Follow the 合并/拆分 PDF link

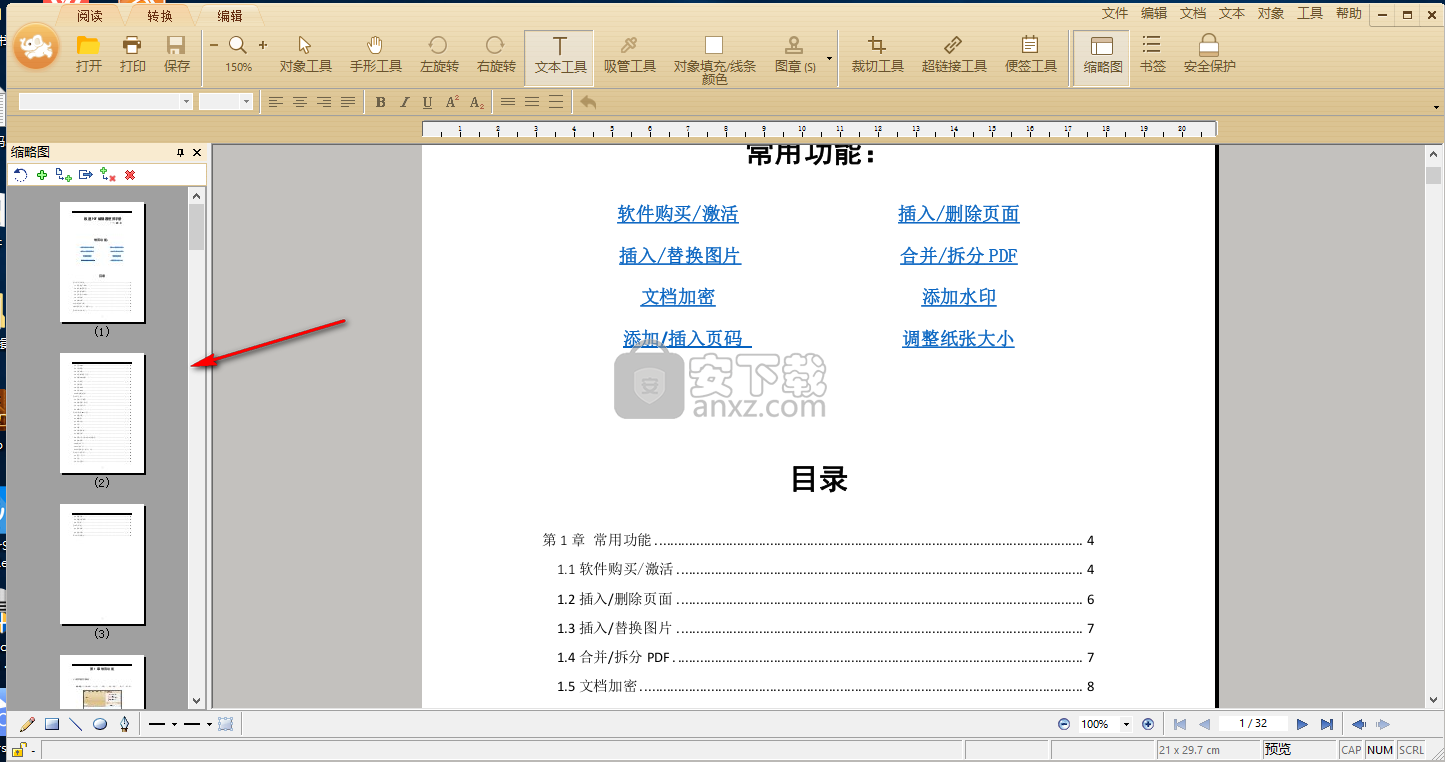tap(959, 256)
